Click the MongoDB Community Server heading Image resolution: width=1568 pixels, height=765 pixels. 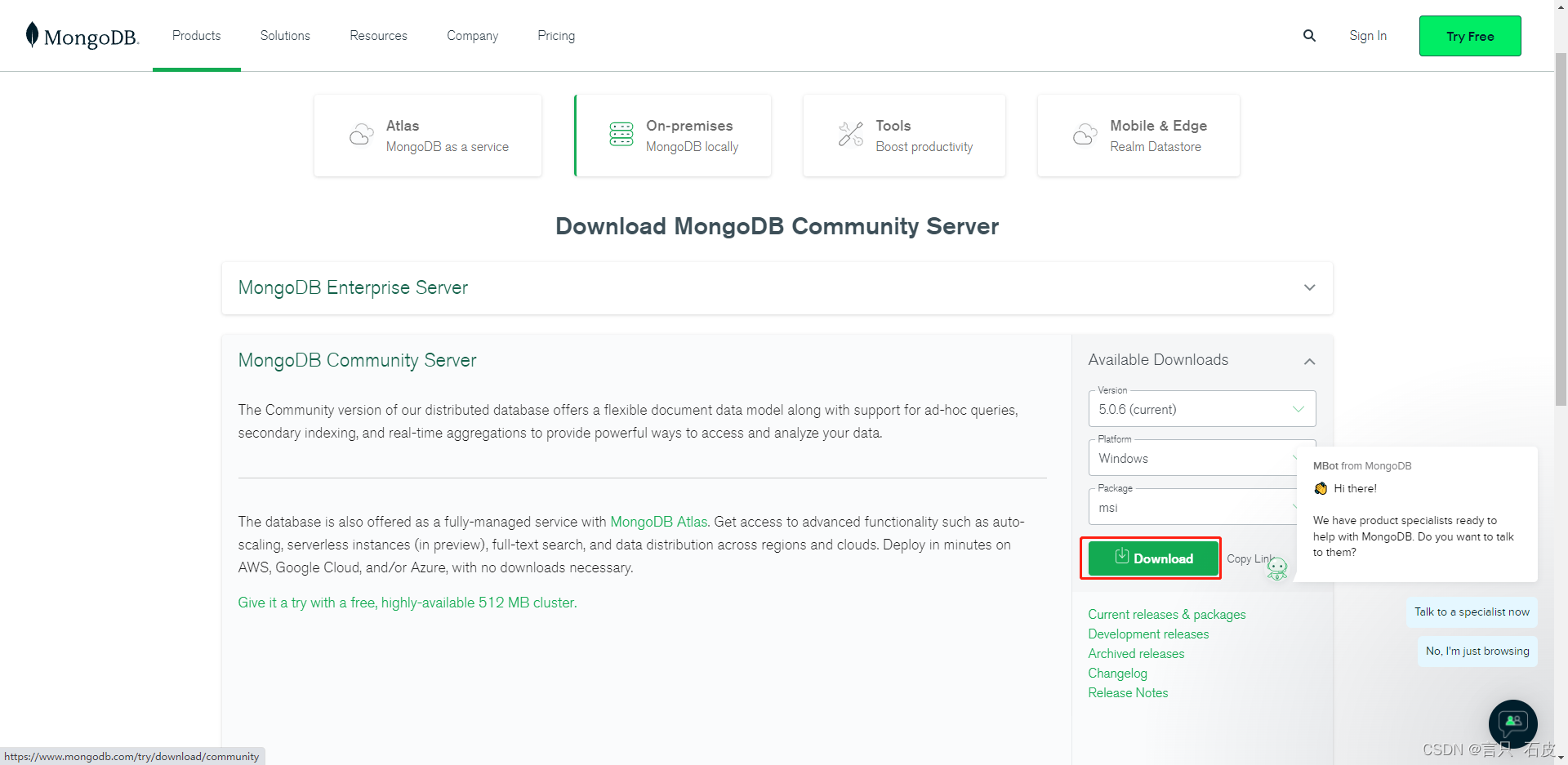(357, 361)
